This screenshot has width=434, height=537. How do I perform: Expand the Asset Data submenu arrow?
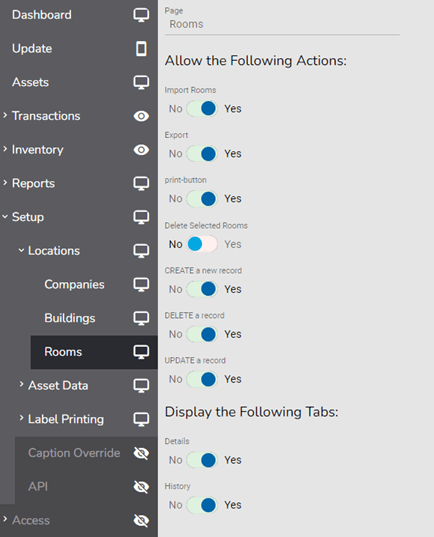tap(21, 385)
